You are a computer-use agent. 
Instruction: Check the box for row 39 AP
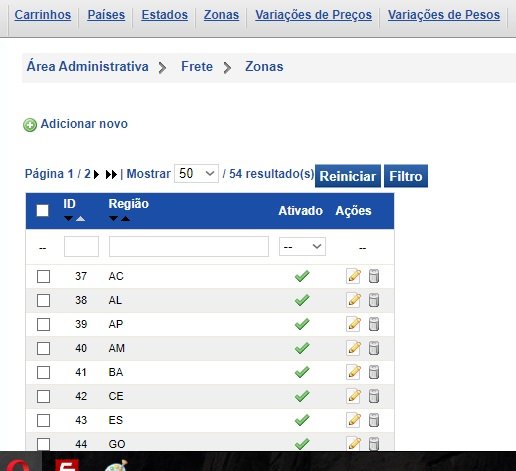pos(43,324)
